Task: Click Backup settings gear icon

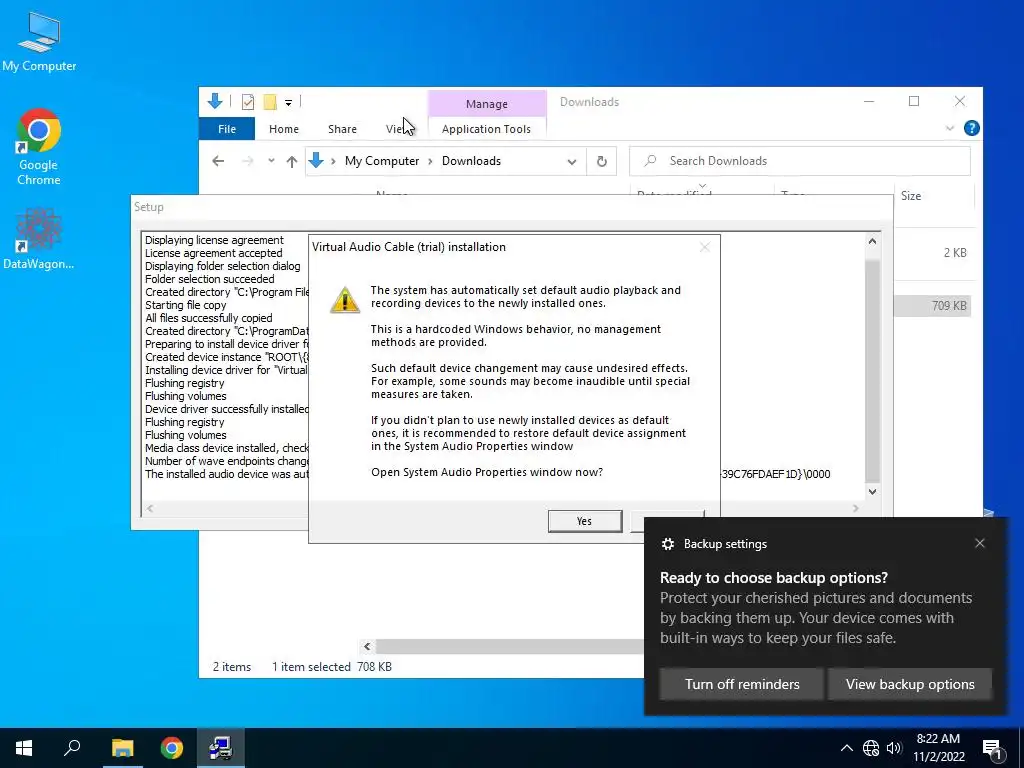Action: click(667, 544)
